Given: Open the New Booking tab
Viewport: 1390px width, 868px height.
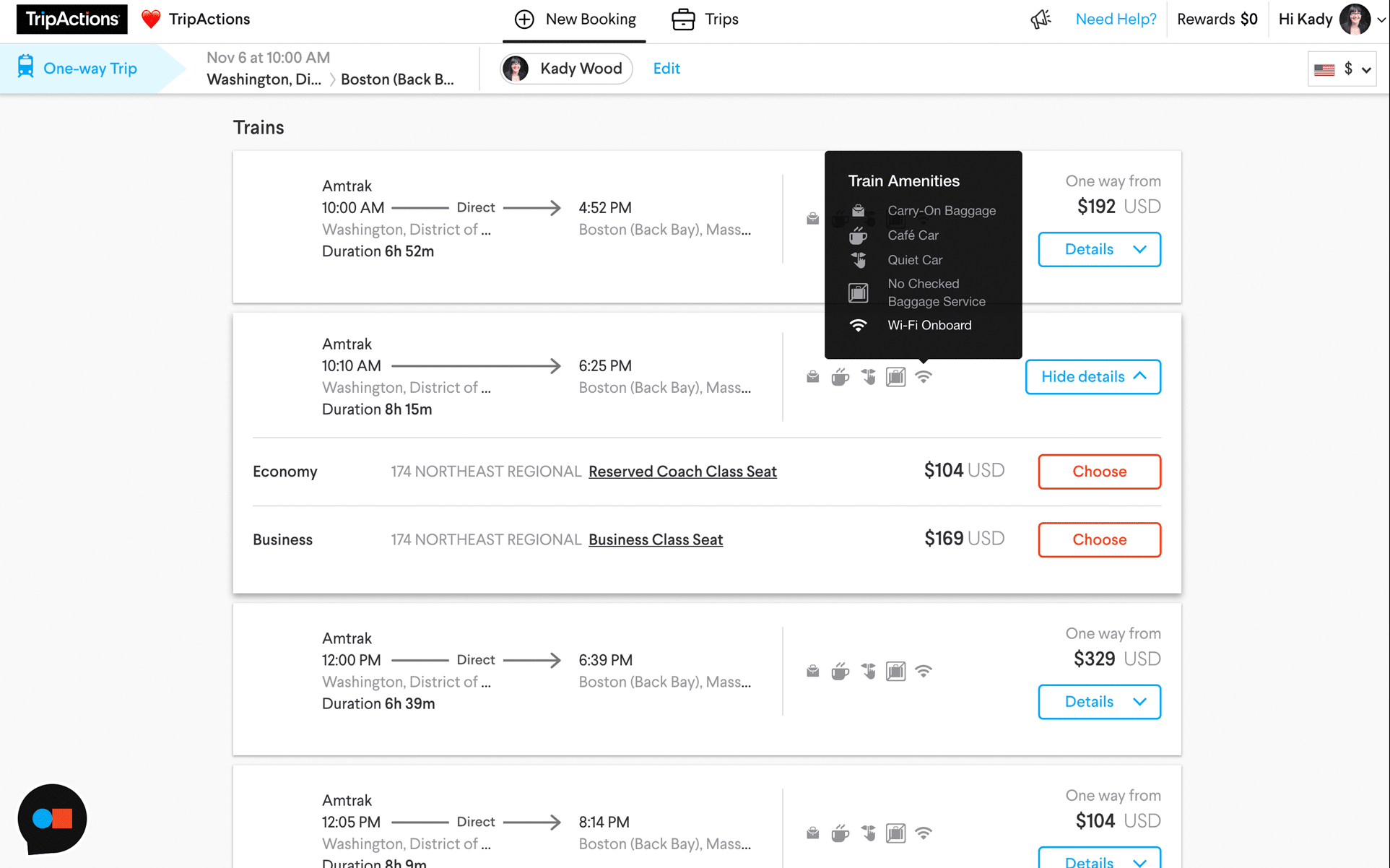Looking at the screenshot, I should (575, 19).
